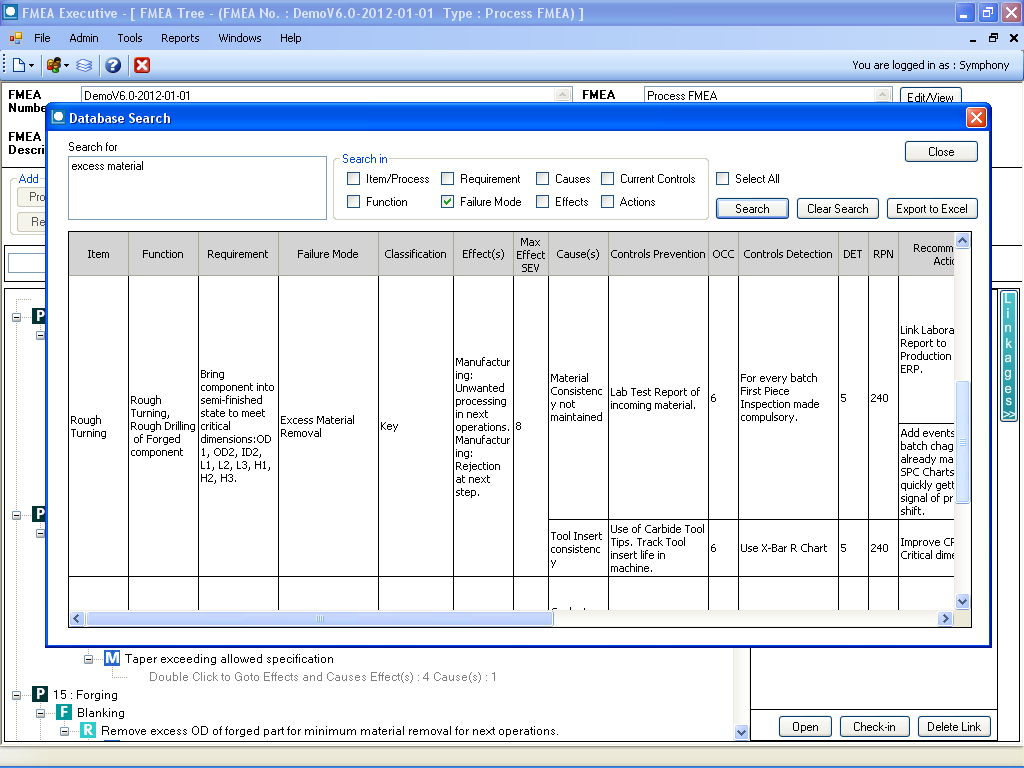The height and width of the screenshot is (768, 1024).
Task: Click the Search for text box
Action: pos(197,187)
